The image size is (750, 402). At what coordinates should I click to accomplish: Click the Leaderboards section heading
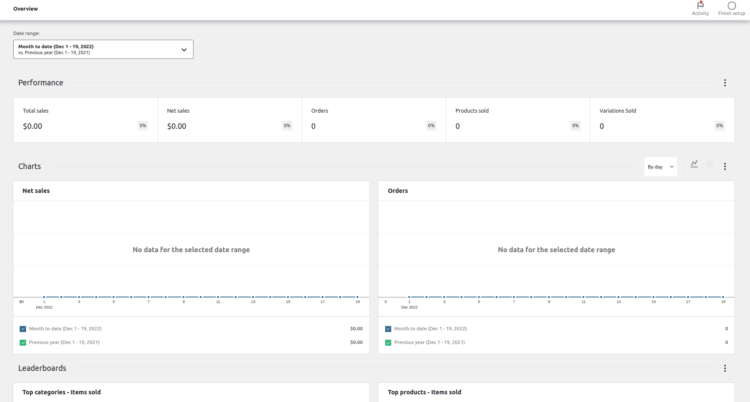coord(42,368)
